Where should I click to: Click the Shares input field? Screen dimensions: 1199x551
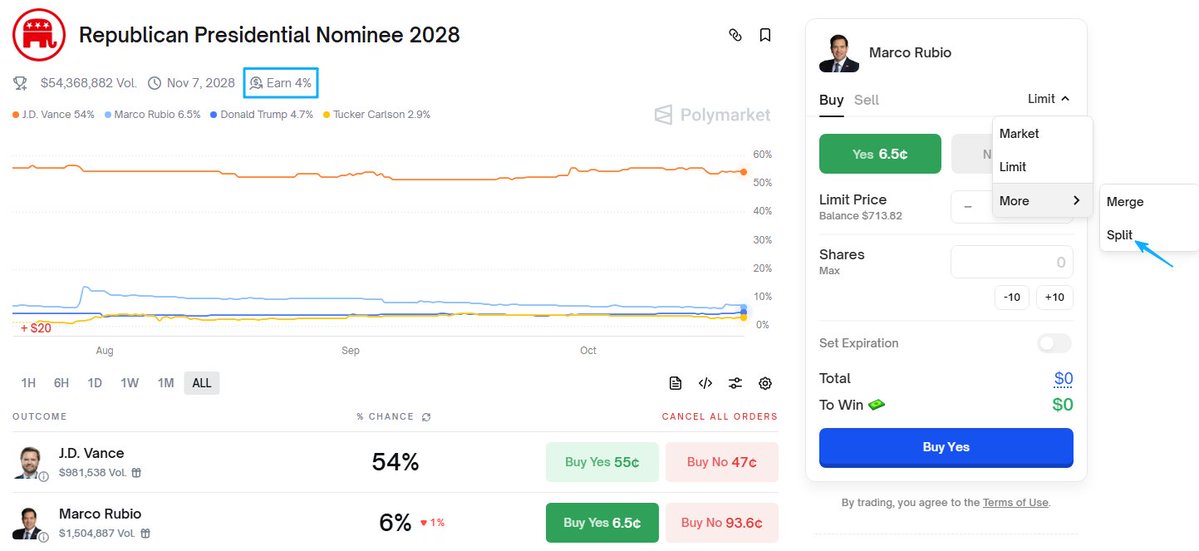point(1011,262)
